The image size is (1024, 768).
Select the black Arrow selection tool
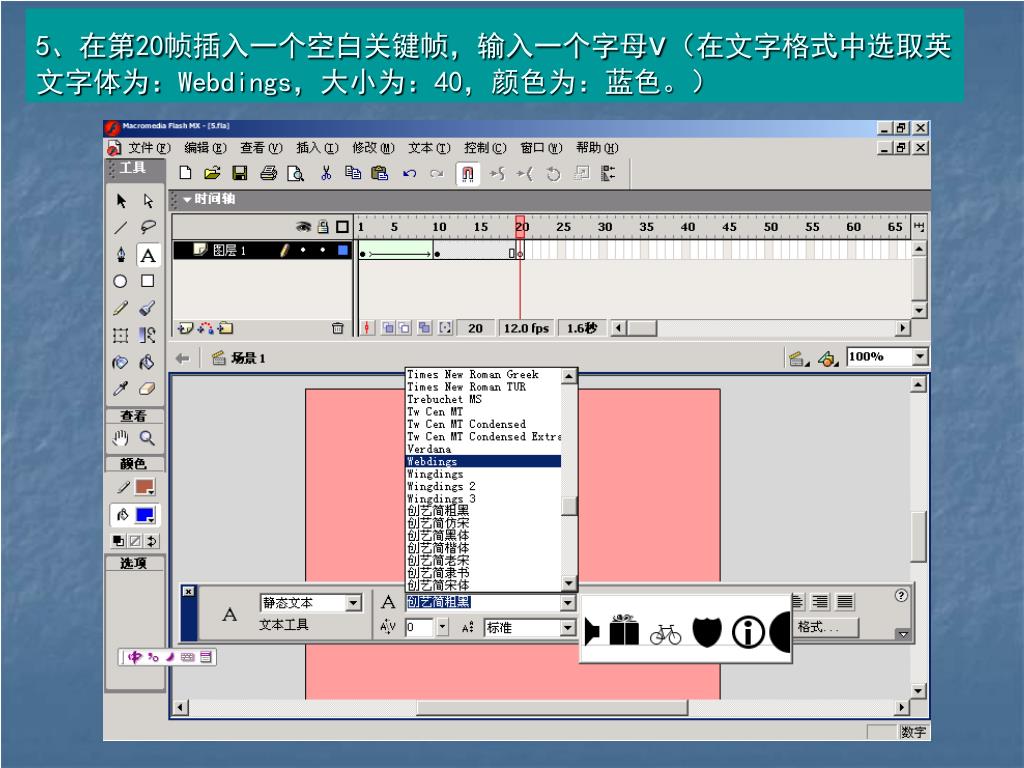point(121,200)
